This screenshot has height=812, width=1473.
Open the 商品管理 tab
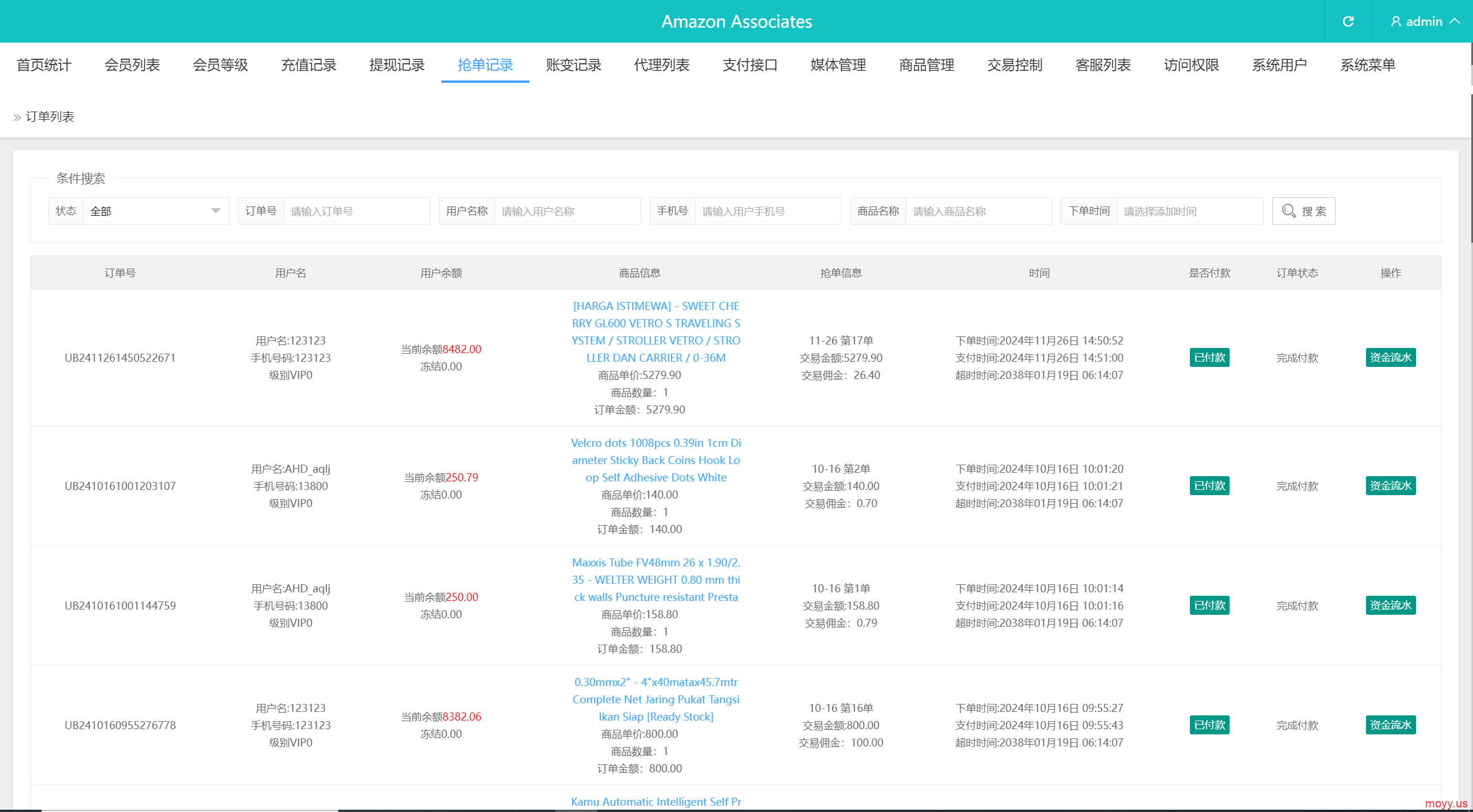point(927,65)
